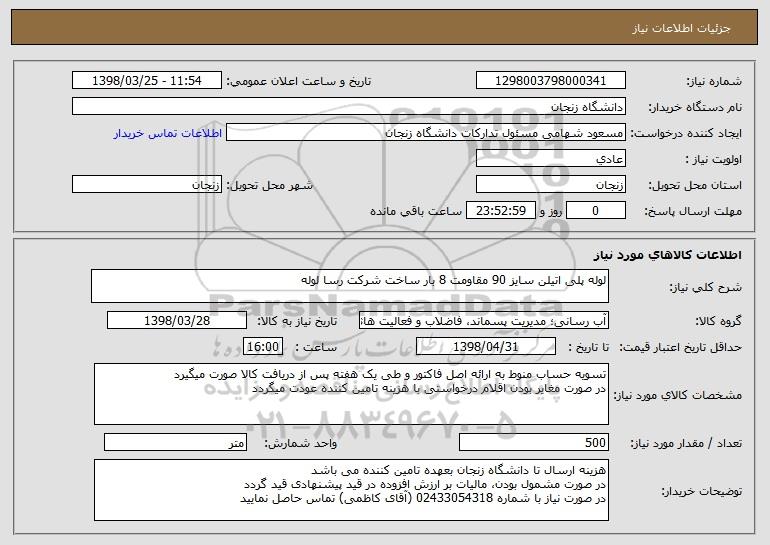The width and height of the screenshot is (770, 545).
Task: Select the شهر محل تحویل field
Action: tap(147, 185)
